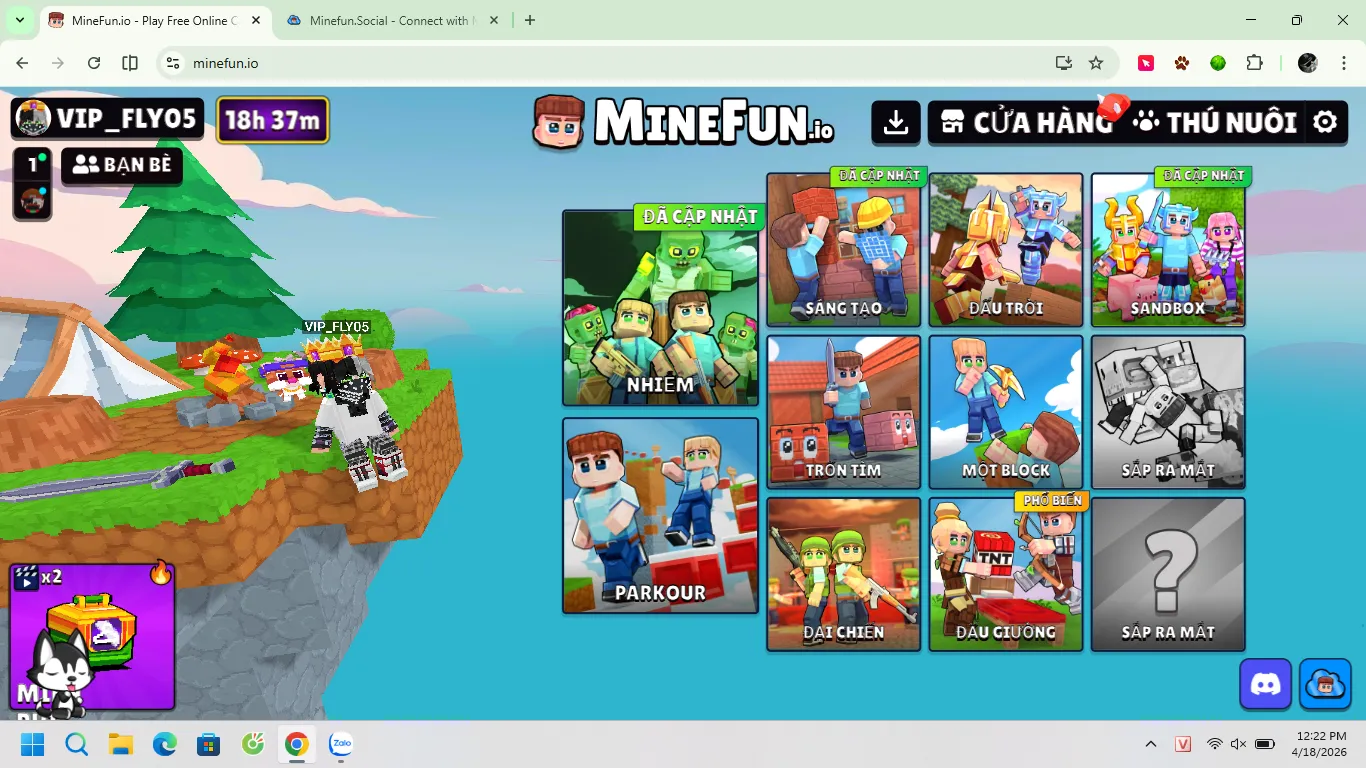Switch to the MineFun.io browser tab
Image resolution: width=1366 pixels, height=768 pixels.
154,20
